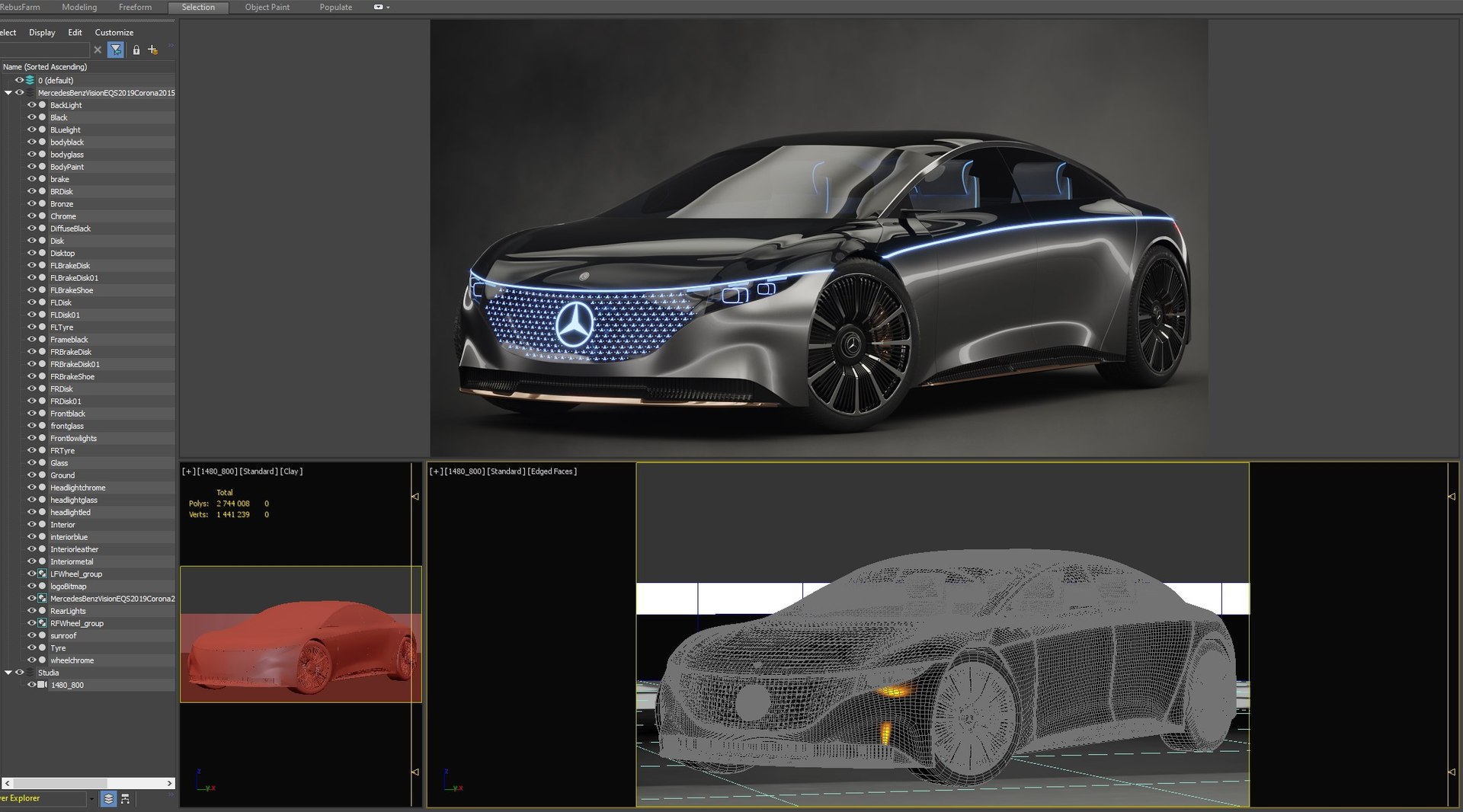Click the camera icon beside 1480_800
This screenshot has height=812, width=1463.
[43, 686]
